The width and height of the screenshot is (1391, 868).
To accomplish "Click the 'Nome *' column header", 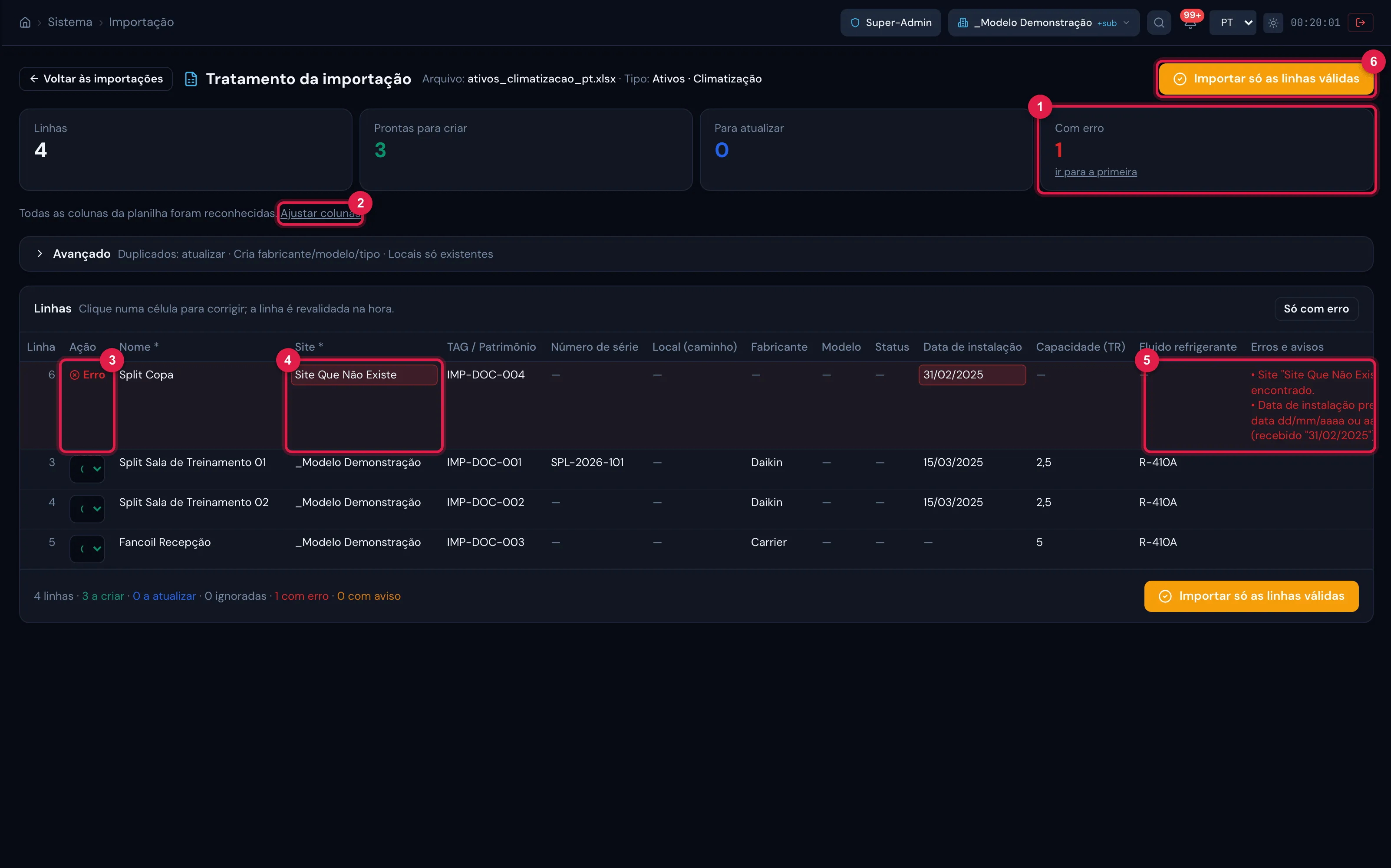I will tap(138, 347).
